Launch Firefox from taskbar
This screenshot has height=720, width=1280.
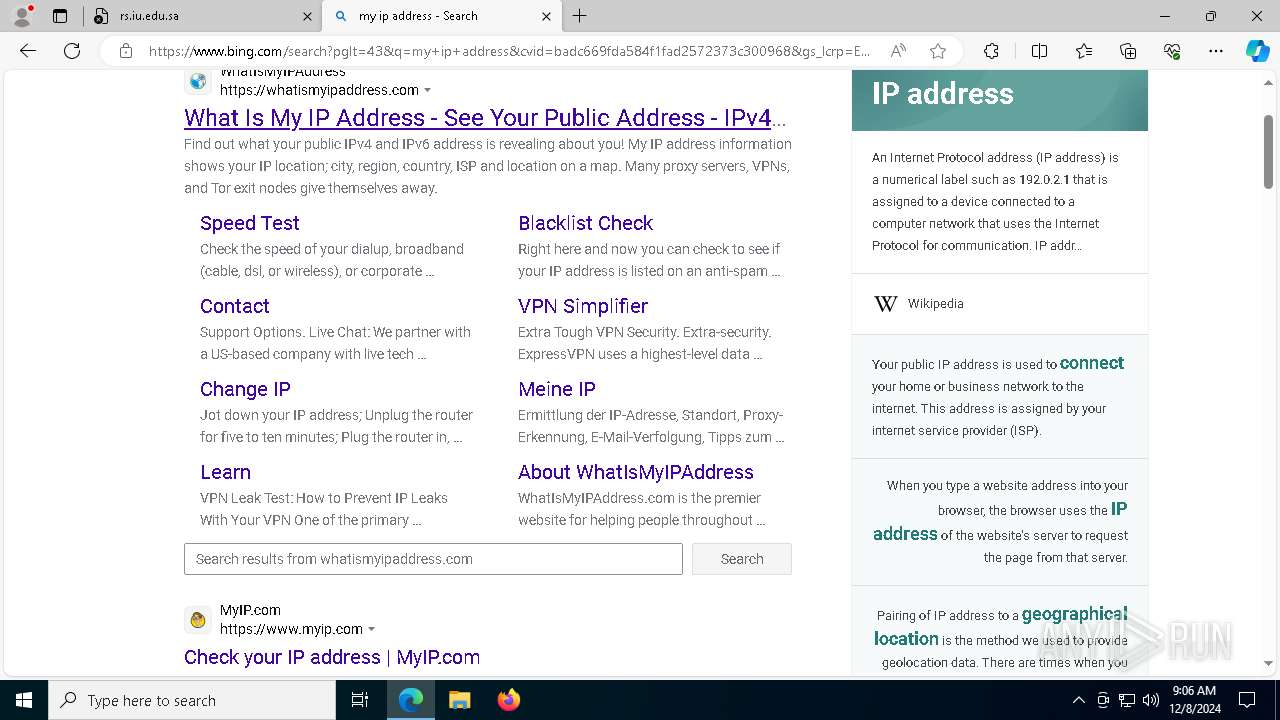point(508,700)
